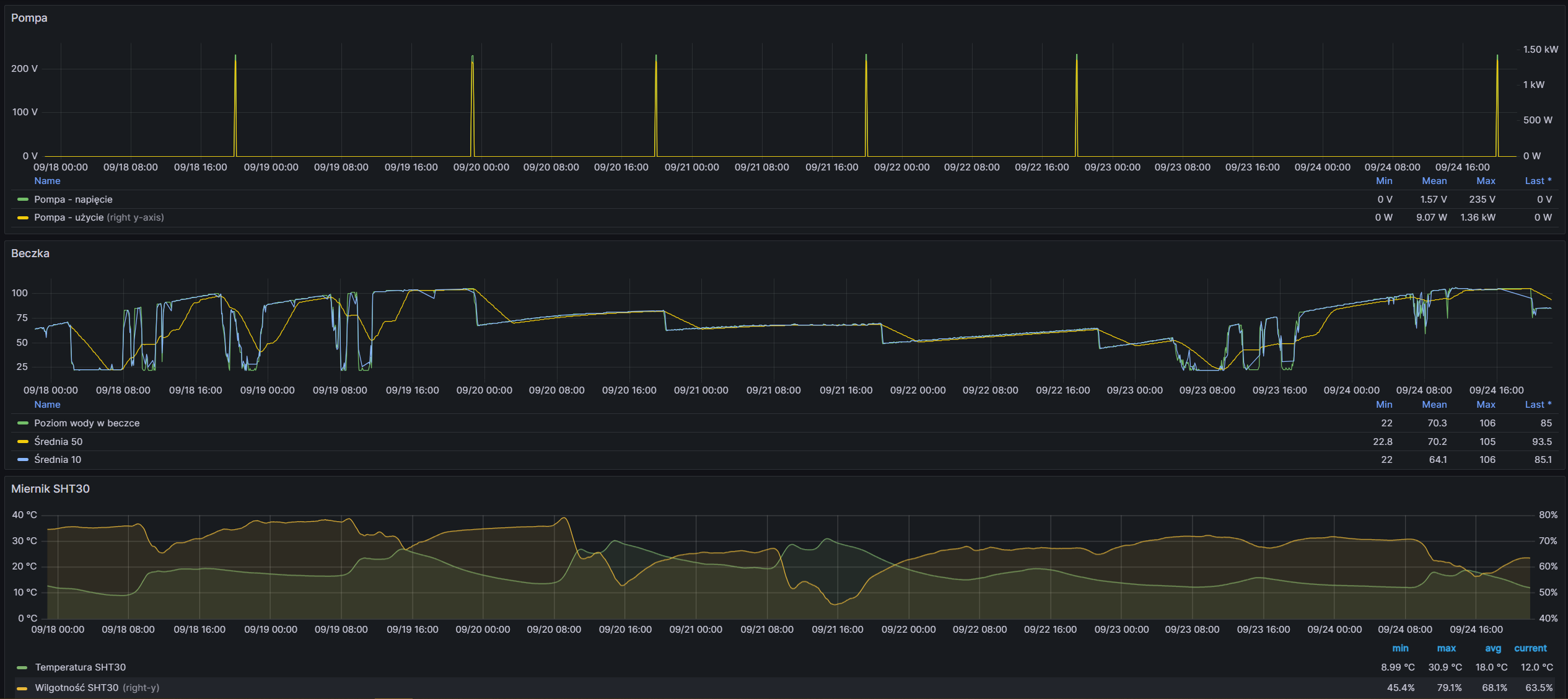The height and width of the screenshot is (699, 1568).
Task: Click the Name header in Beczka legend
Action: pos(47,405)
